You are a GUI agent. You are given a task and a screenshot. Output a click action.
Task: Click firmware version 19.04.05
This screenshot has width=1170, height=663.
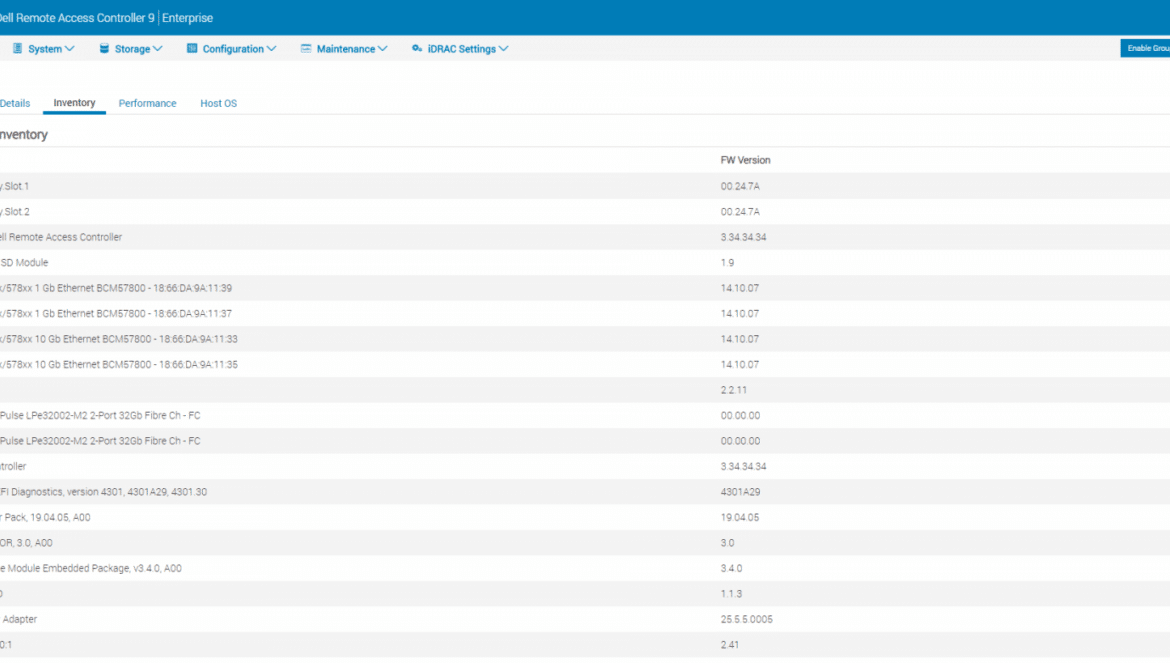click(x=739, y=518)
